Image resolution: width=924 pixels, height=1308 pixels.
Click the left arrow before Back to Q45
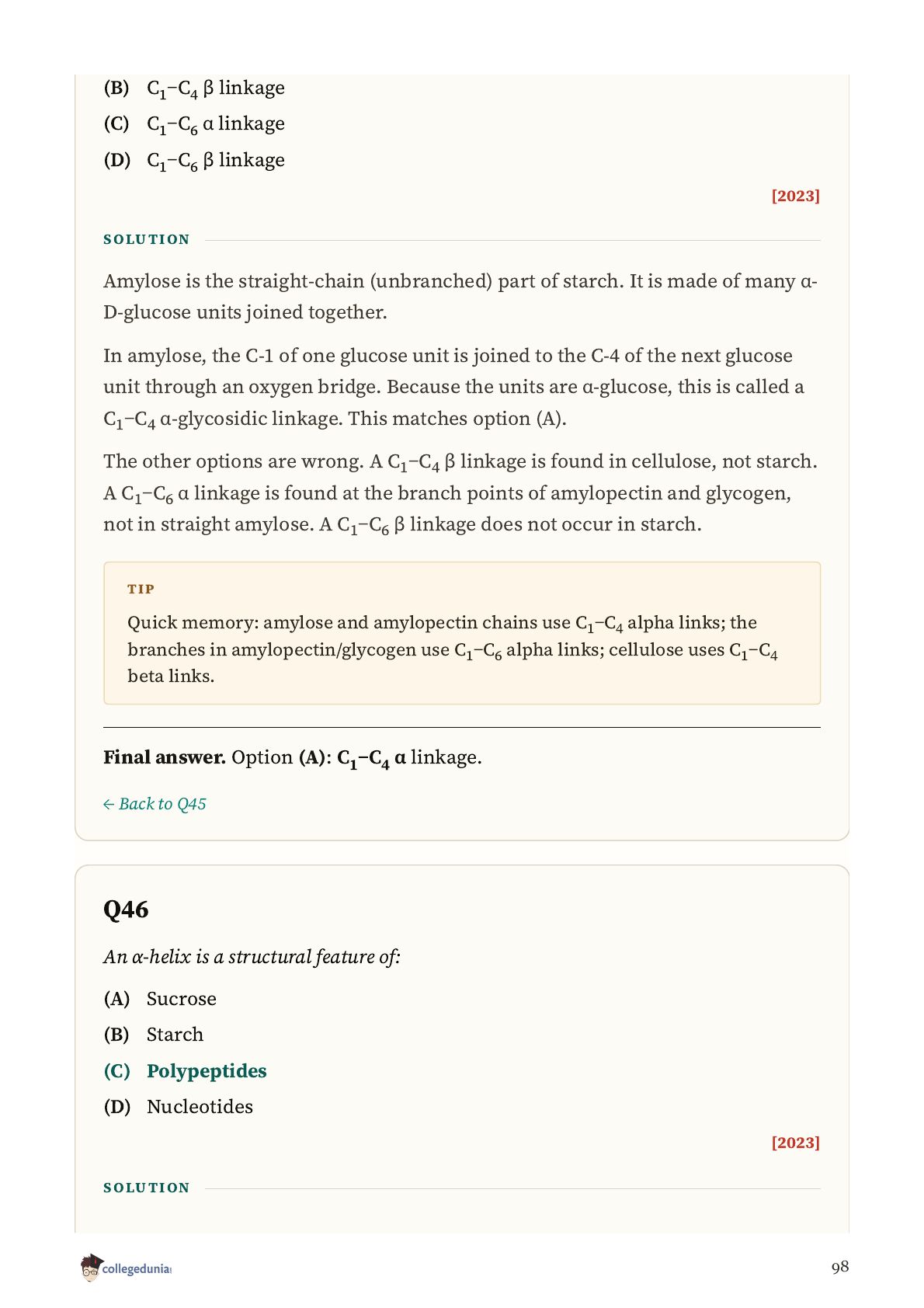pyautogui.click(x=109, y=805)
